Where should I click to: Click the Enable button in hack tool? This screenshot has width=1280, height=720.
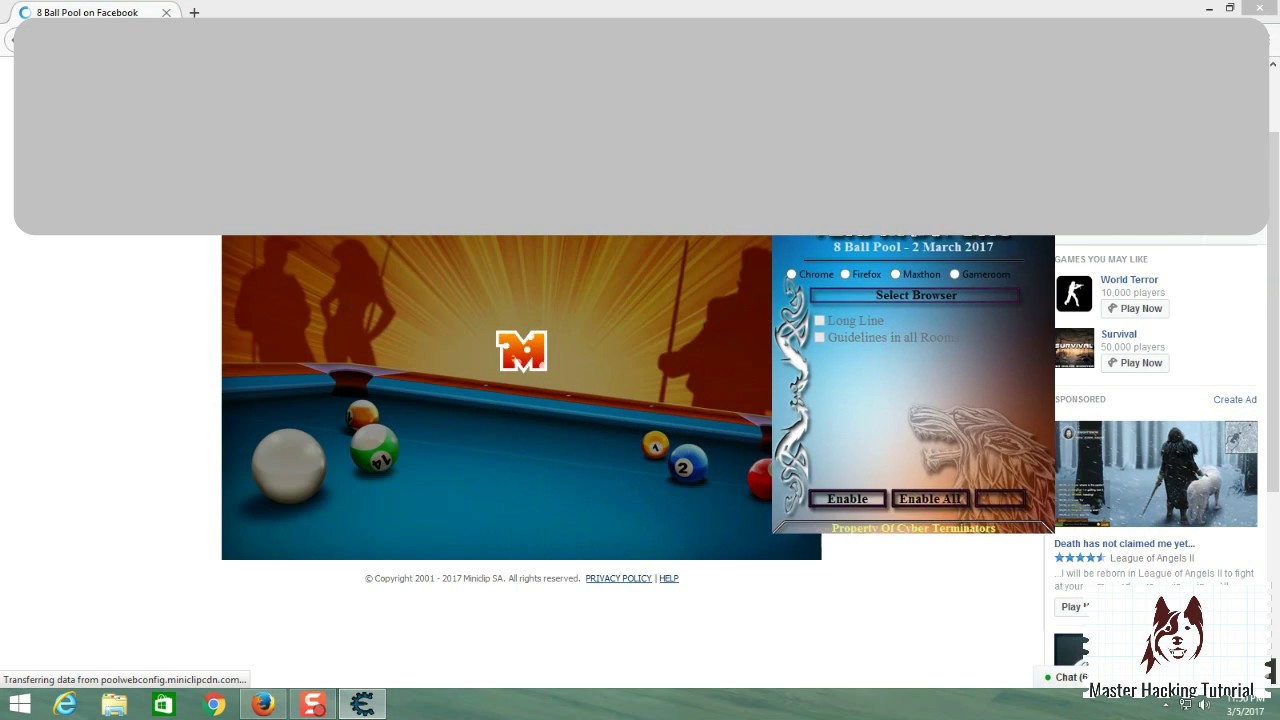[847, 499]
